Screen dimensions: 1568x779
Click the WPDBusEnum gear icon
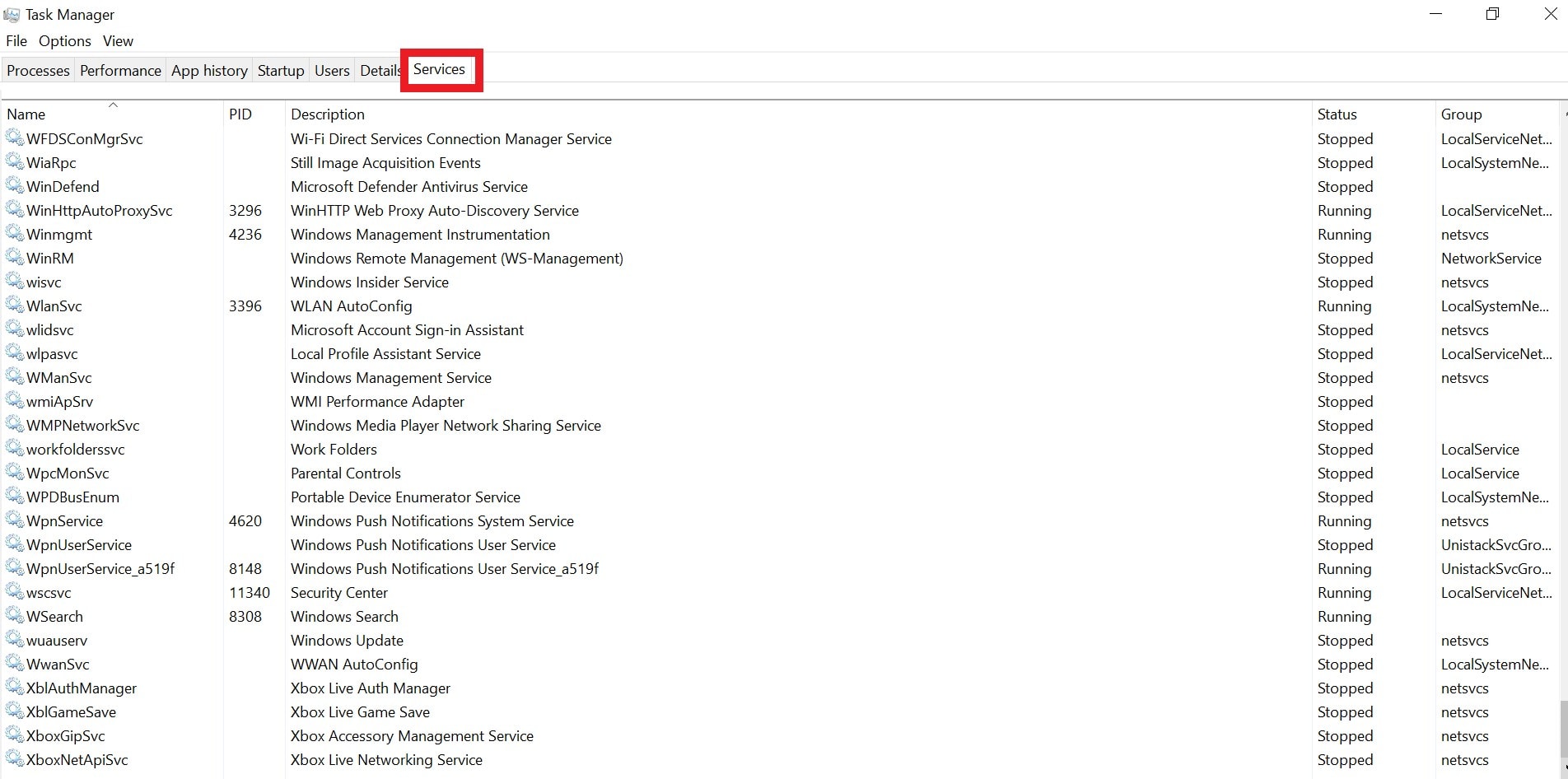[x=15, y=496]
